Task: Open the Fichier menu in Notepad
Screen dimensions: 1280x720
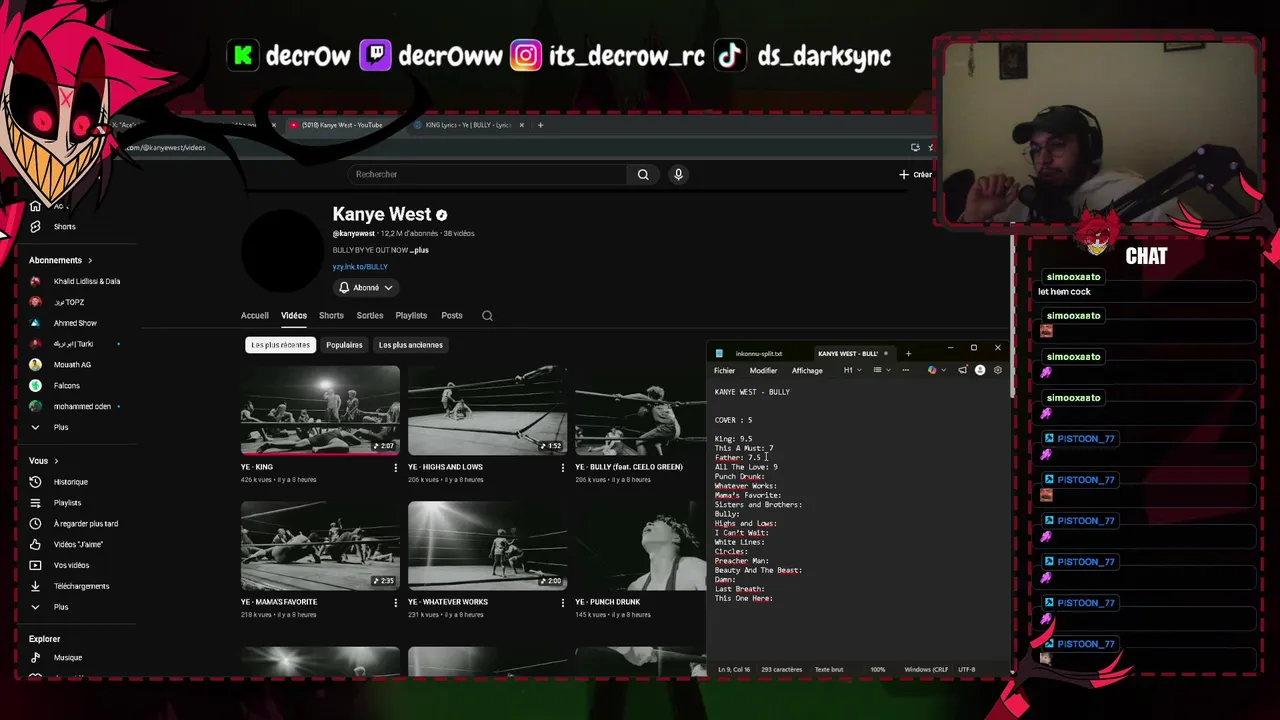Action: click(724, 371)
